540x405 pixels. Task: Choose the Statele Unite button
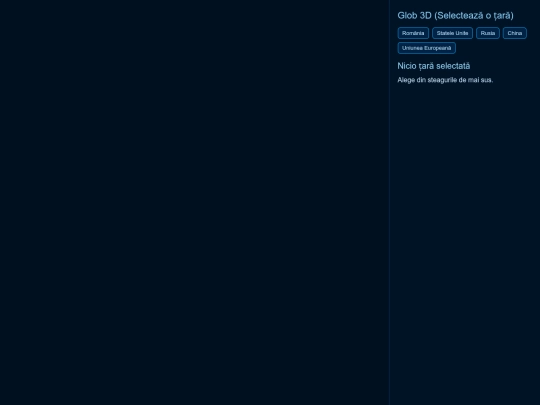[x=452, y=33]
